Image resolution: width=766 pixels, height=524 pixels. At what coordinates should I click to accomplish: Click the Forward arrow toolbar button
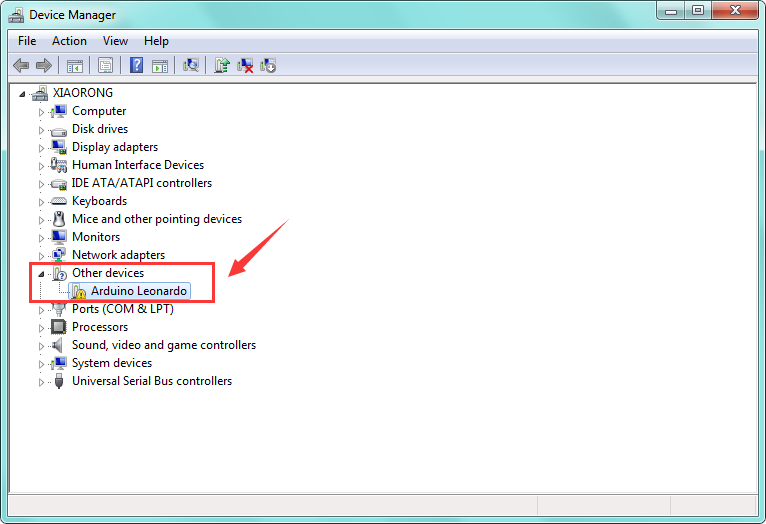pyautogui.click(x=44, y=65)
